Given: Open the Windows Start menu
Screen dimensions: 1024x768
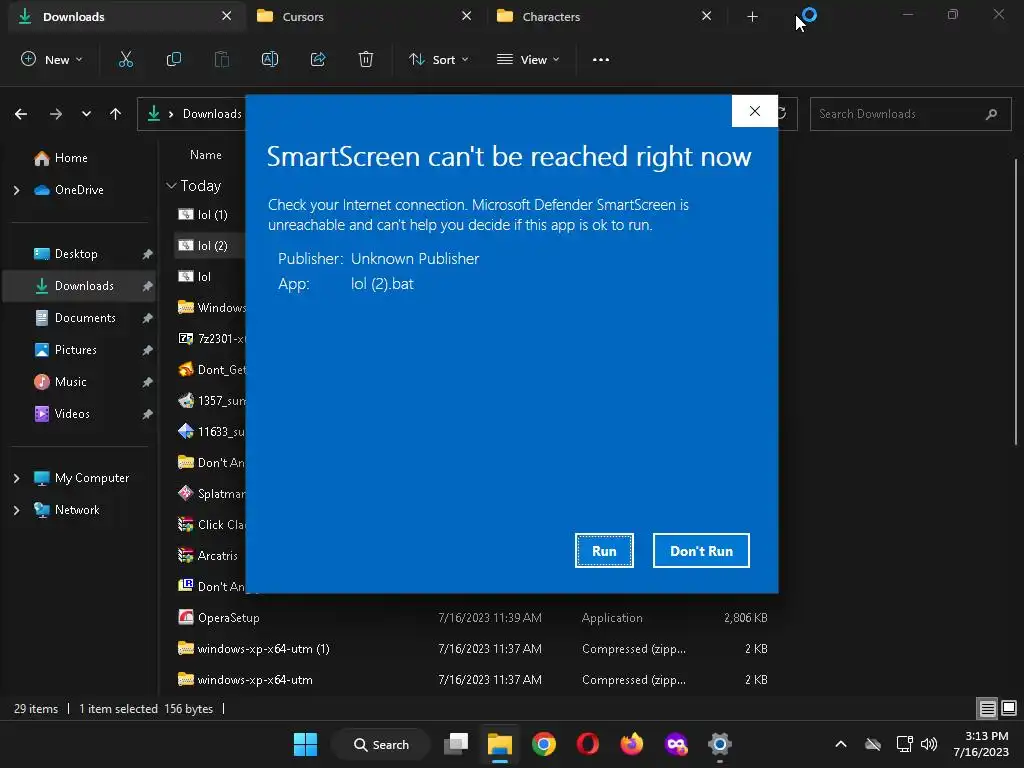Looking at the screenshot, I should [x=305, y=744].
